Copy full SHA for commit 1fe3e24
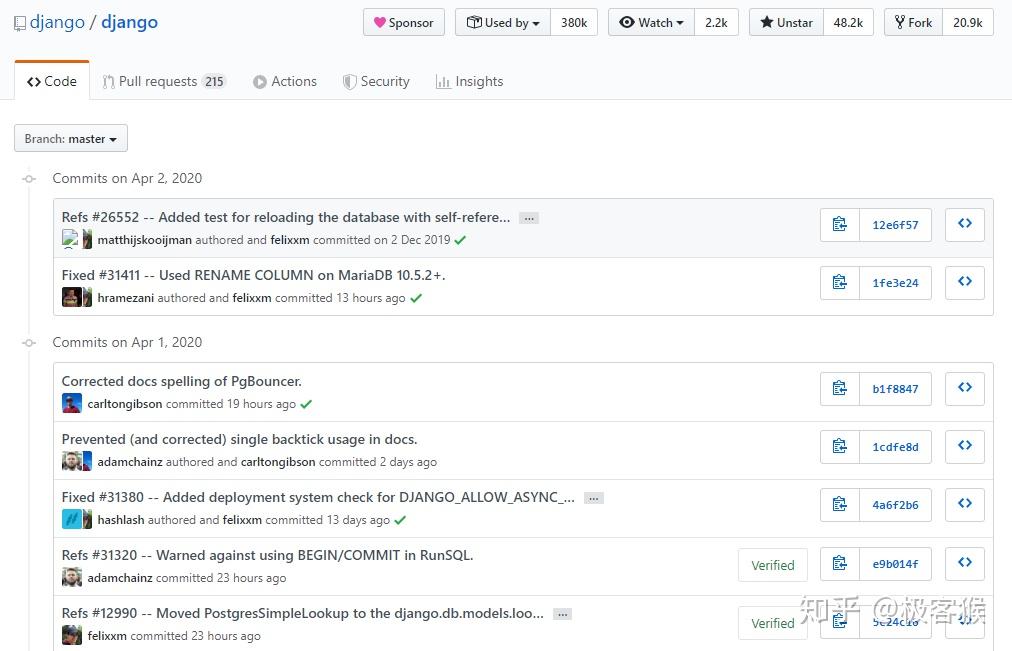Image resolution: width=1012 pixels, height=651 pixels. click(x=840, y=283)
